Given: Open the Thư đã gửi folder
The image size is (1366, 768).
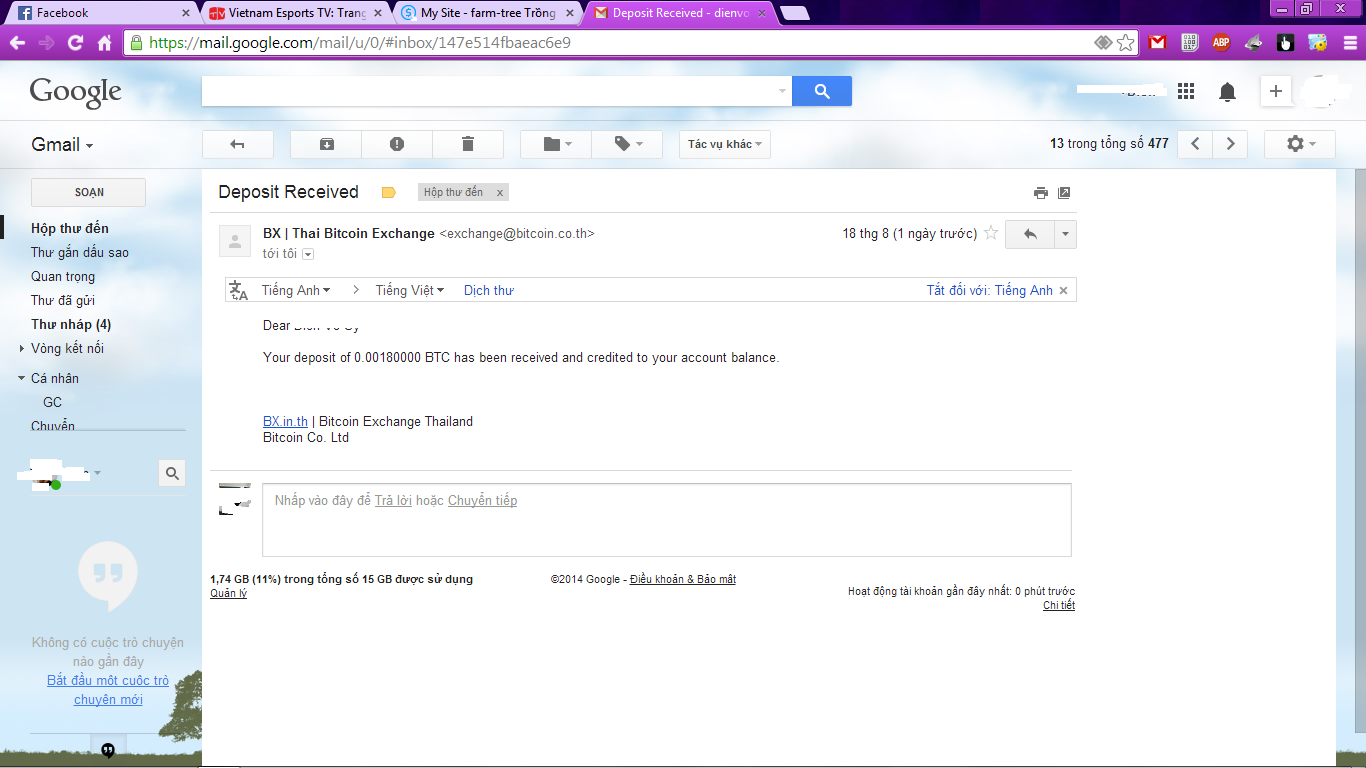Looking at the screenshot, I should click(x=63, y=300).
